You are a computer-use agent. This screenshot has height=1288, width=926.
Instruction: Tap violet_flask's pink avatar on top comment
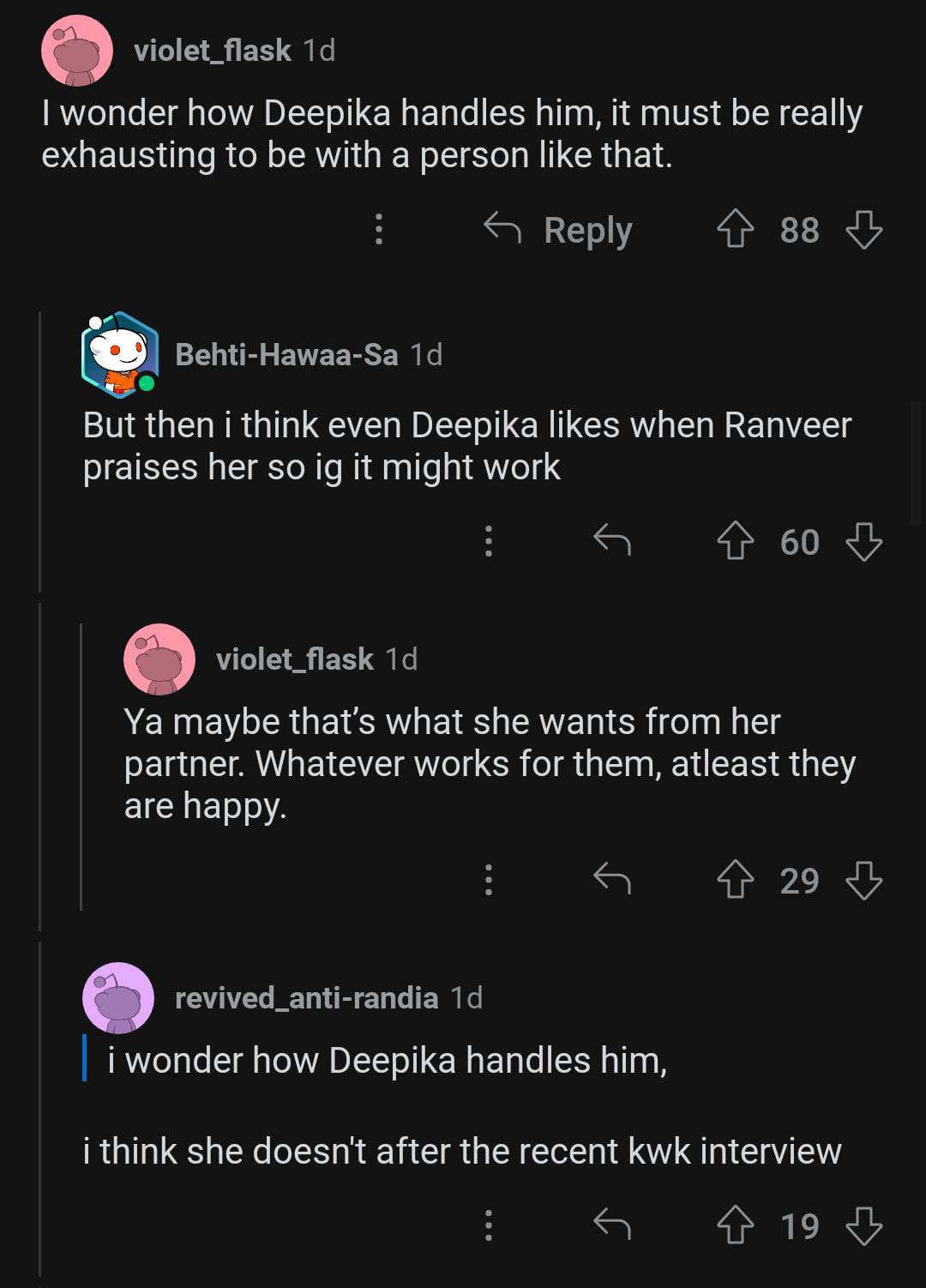[77, 51]
